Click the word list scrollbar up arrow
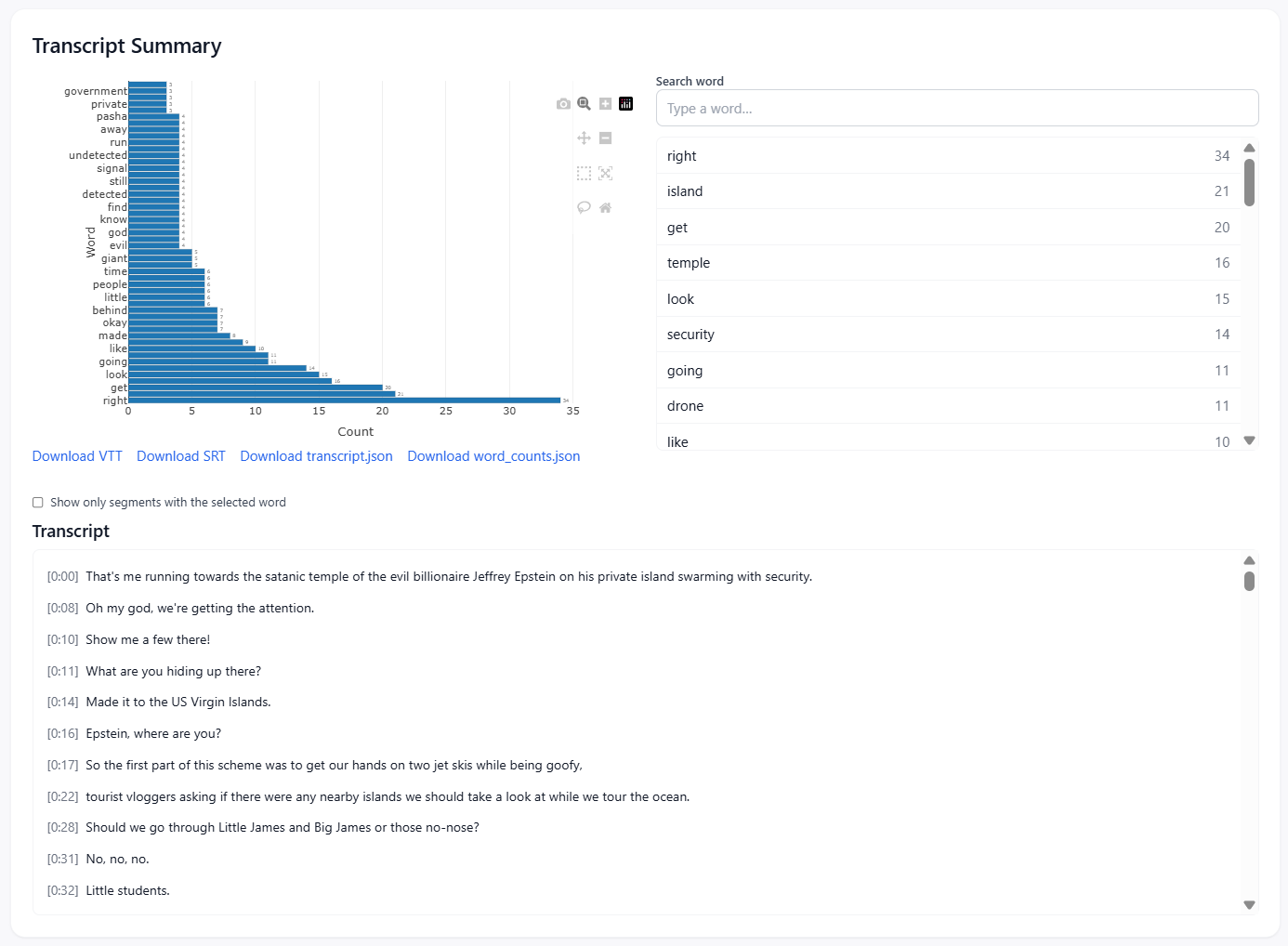 [1249, 148]
